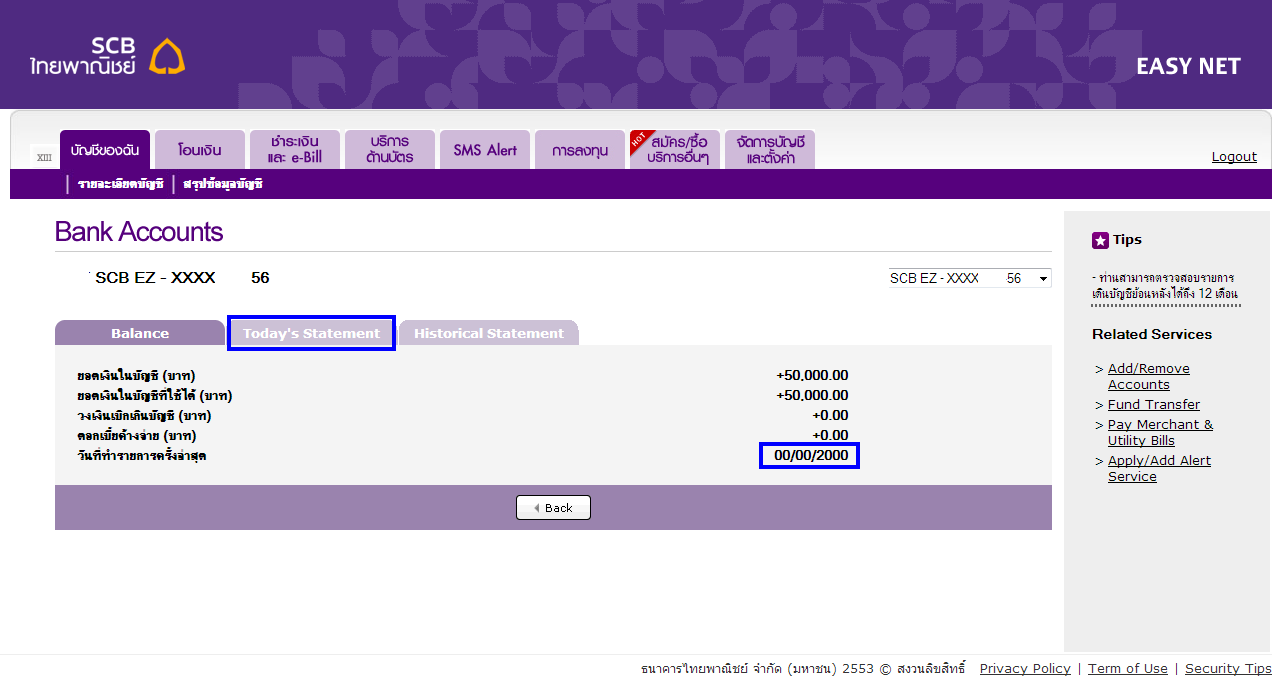Open the บัญชีของฉัน tab
This screenshot has height=697, width=1280.
(105, 150)
